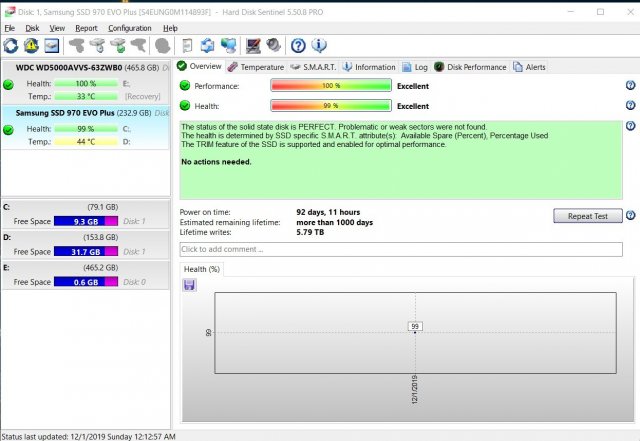Click the Refresh icon in the toolbar
Viewport: 640px width, 441px height.
(x=11, y=46)
